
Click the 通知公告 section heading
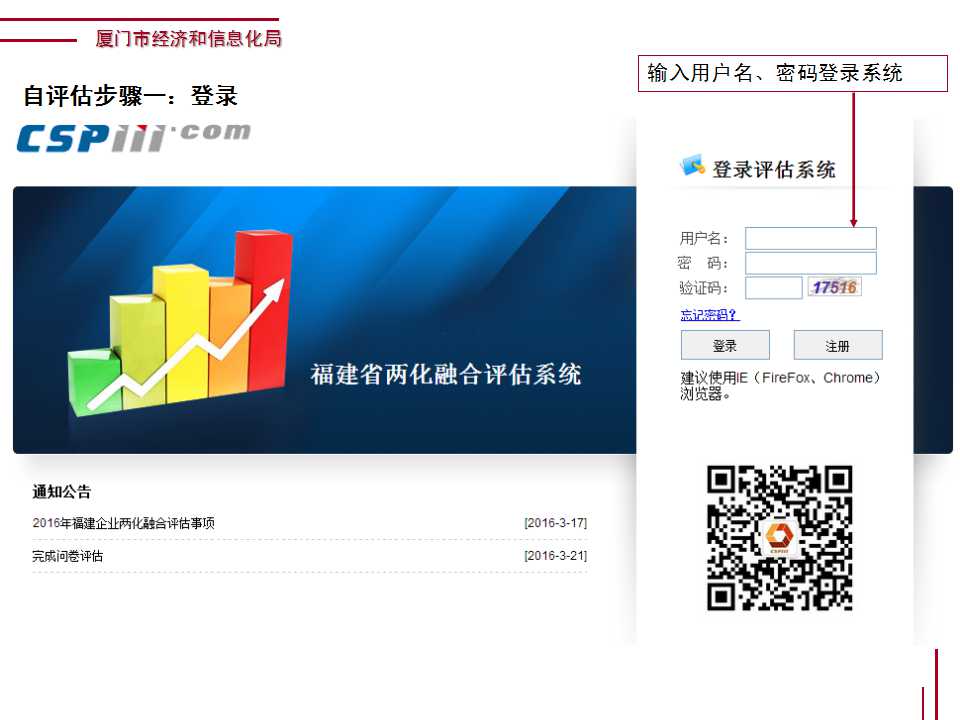coord(61,491)
